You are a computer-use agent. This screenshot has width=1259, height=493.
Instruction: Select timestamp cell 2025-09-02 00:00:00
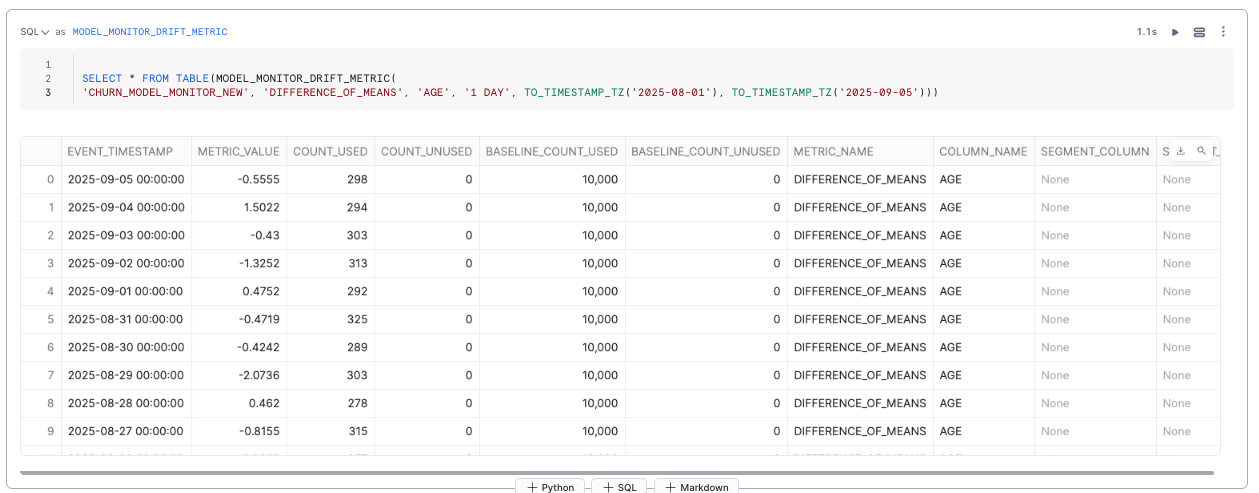coord(126,263)
